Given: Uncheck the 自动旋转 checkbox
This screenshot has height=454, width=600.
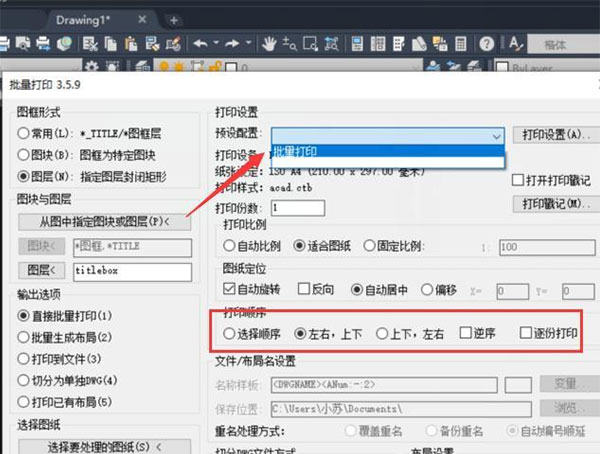Looking at the screenshot, I should (x=229, y=288).
